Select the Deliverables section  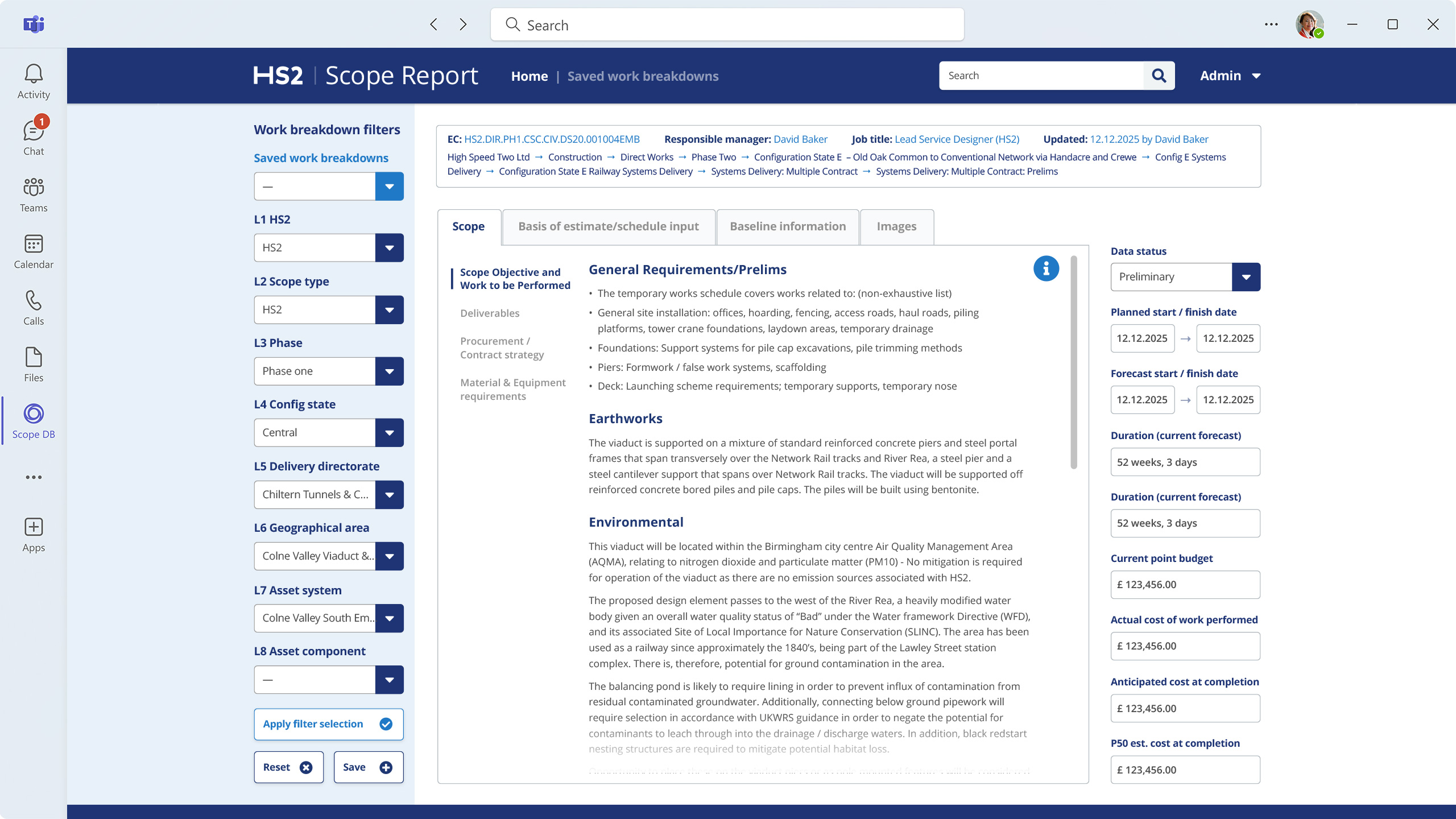(x=490, y=313)
